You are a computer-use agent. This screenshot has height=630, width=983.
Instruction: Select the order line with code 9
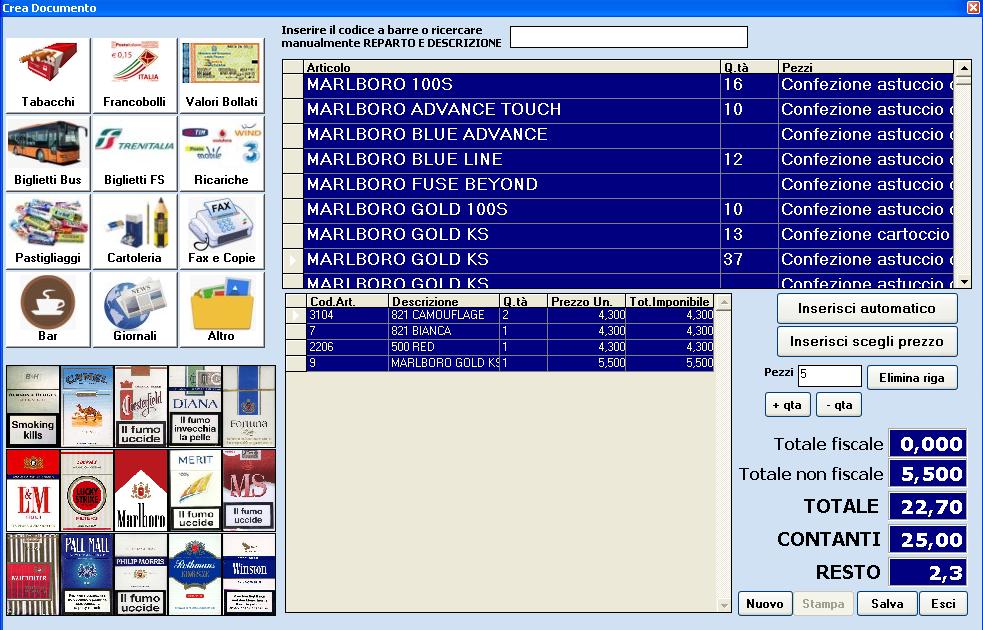click(500, 363)
